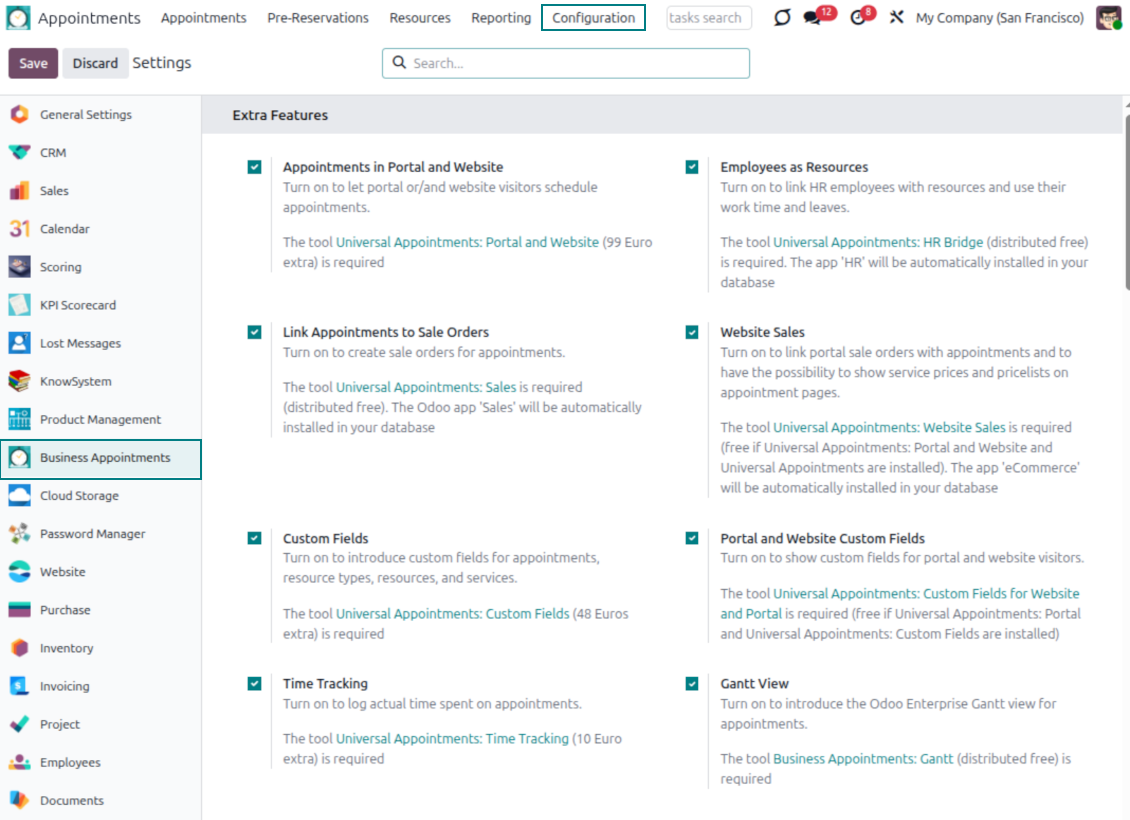Uncheck Appointments in Portal and Website
Image resolution: width=1130 pixels, height=820 pixels.
click(x=255, y=167)
